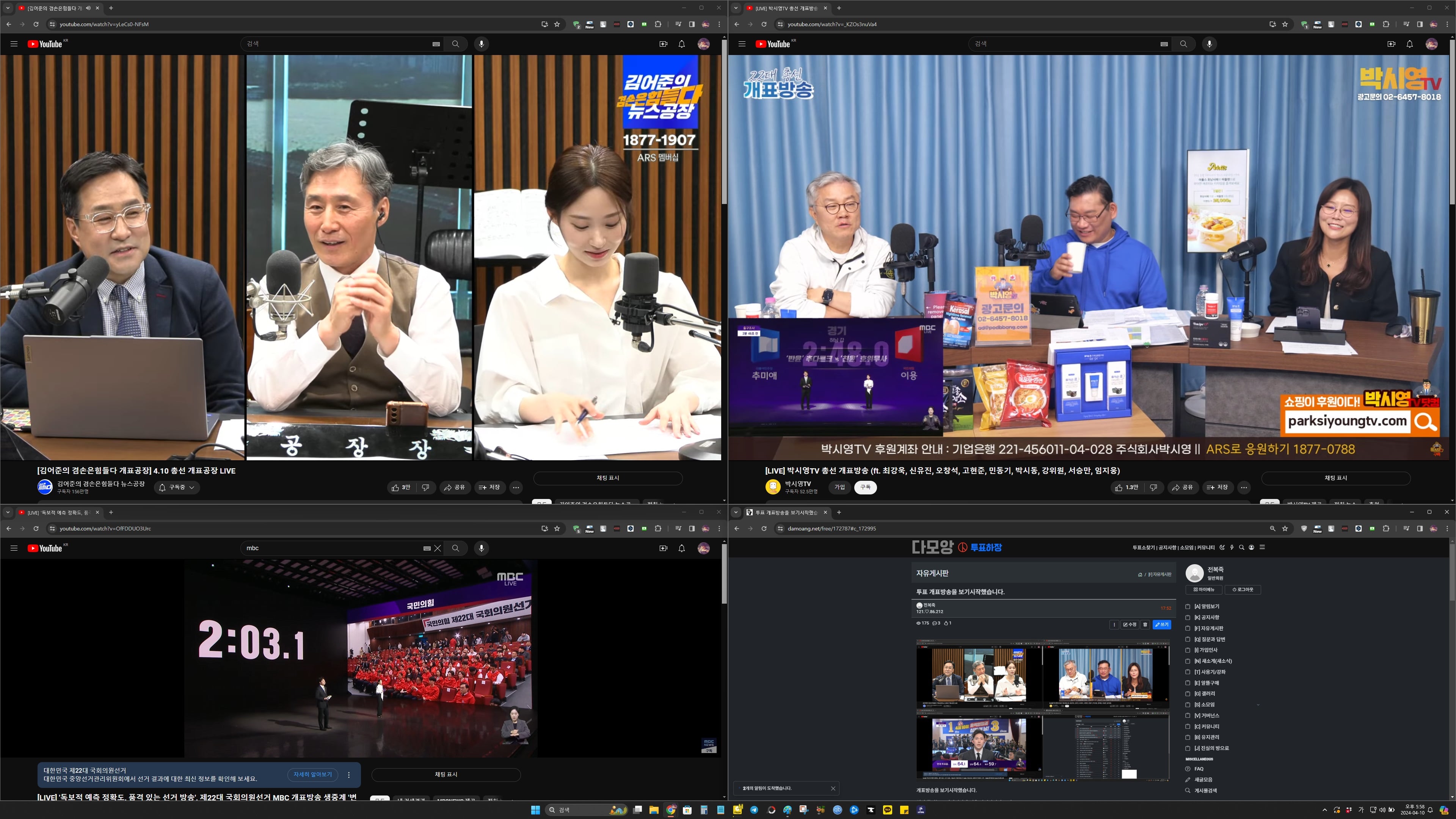Bookmark the damoang.net page with star icon
Viewport: 1456px width, 819px height.
(1285, 529)
